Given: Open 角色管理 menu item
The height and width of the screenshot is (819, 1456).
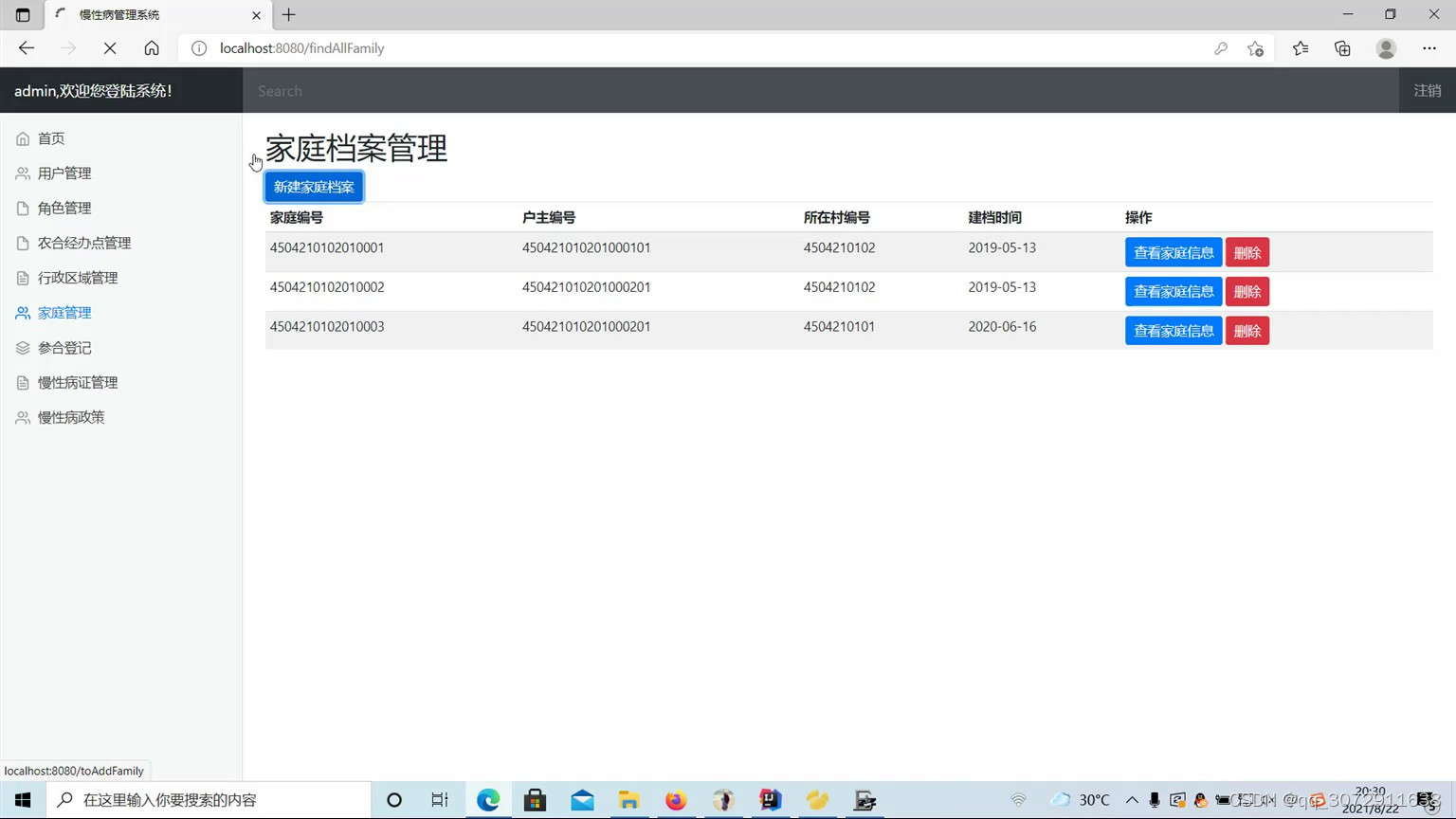Looking at the screenshot, I should [x=64, y=209].
